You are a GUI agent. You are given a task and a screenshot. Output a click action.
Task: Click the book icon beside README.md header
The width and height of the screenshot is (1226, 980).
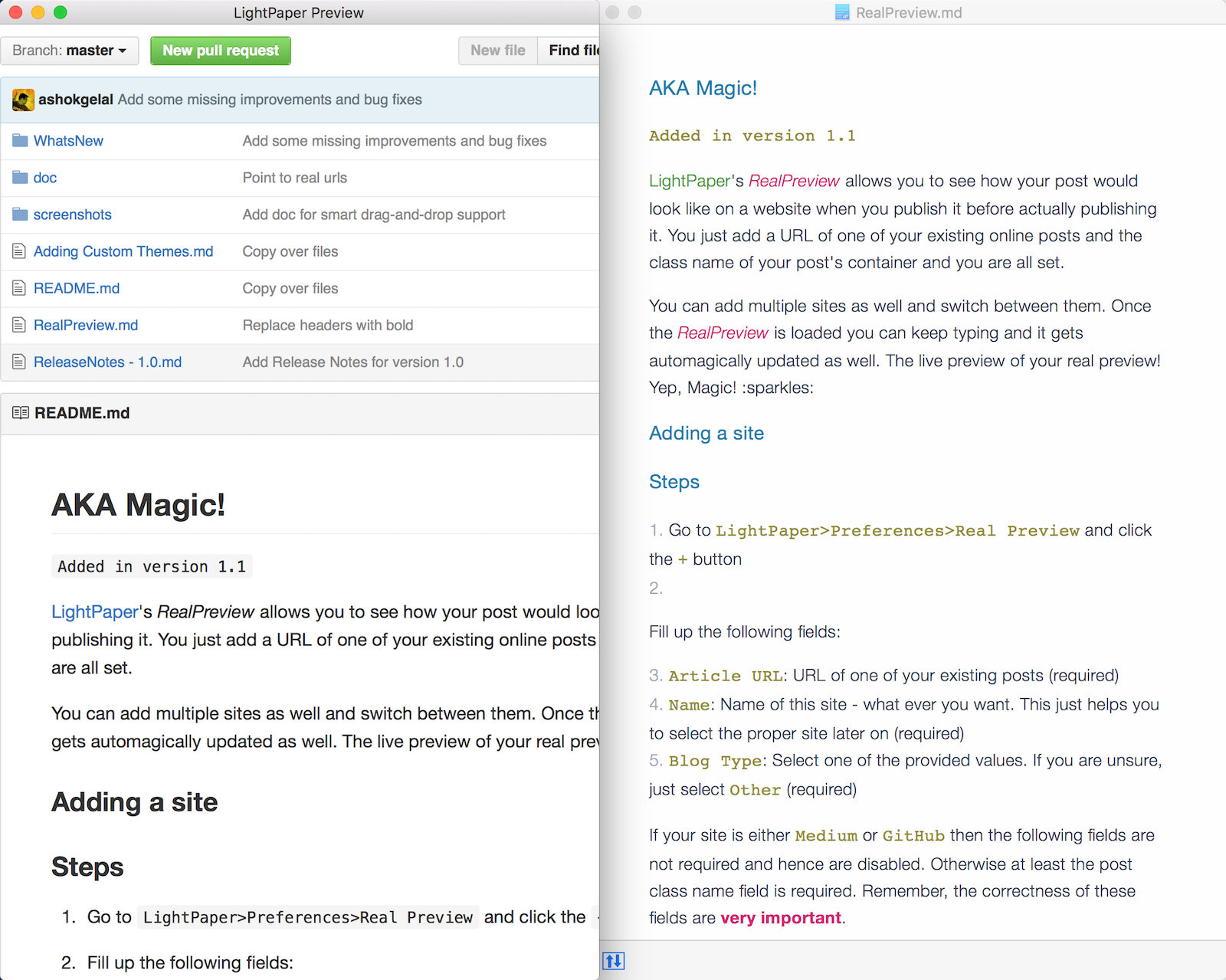coord(21,413)
